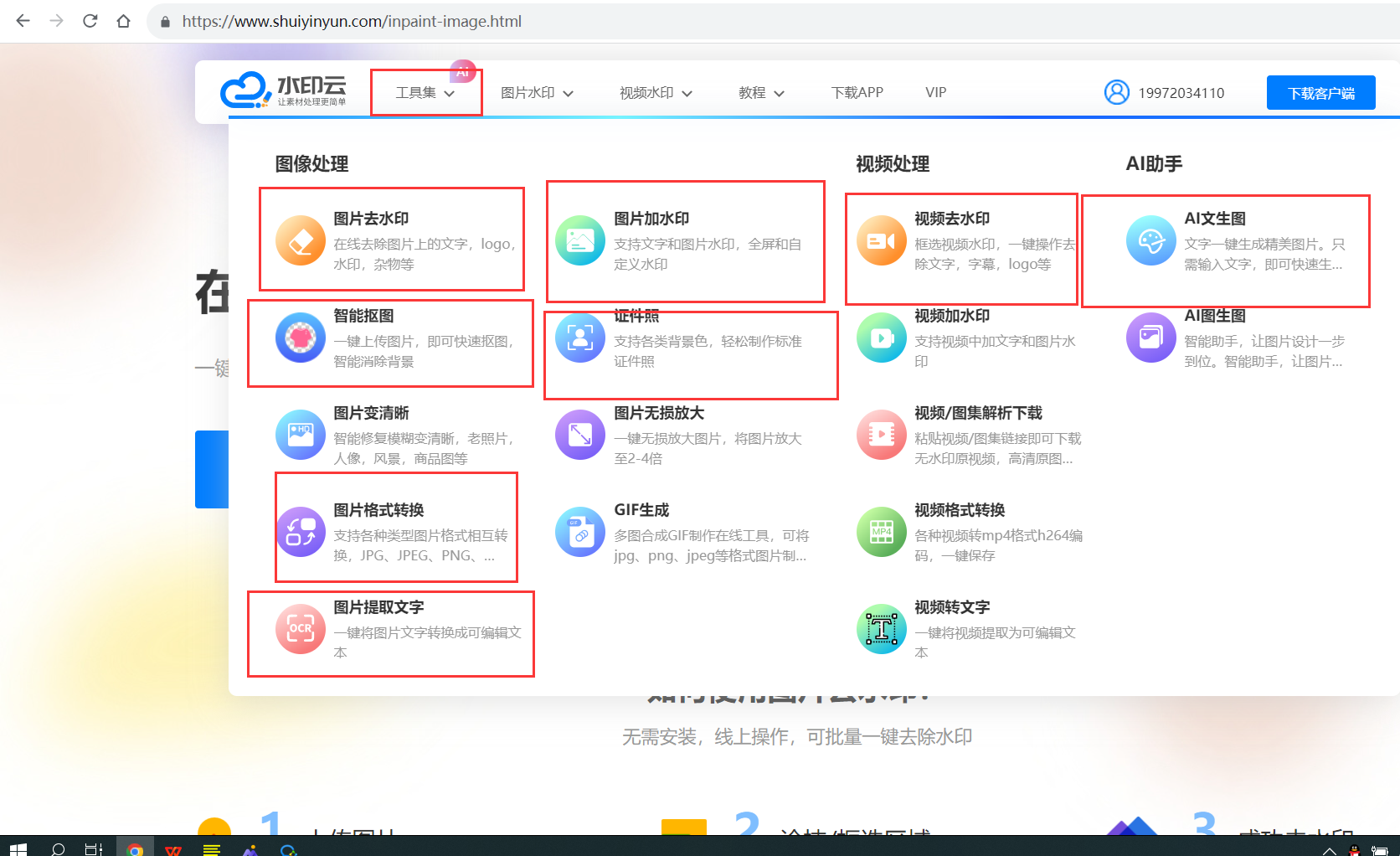Click the browser address bar URL
1400x856 pixels.
pyautogui.click(x=352, y=21)
